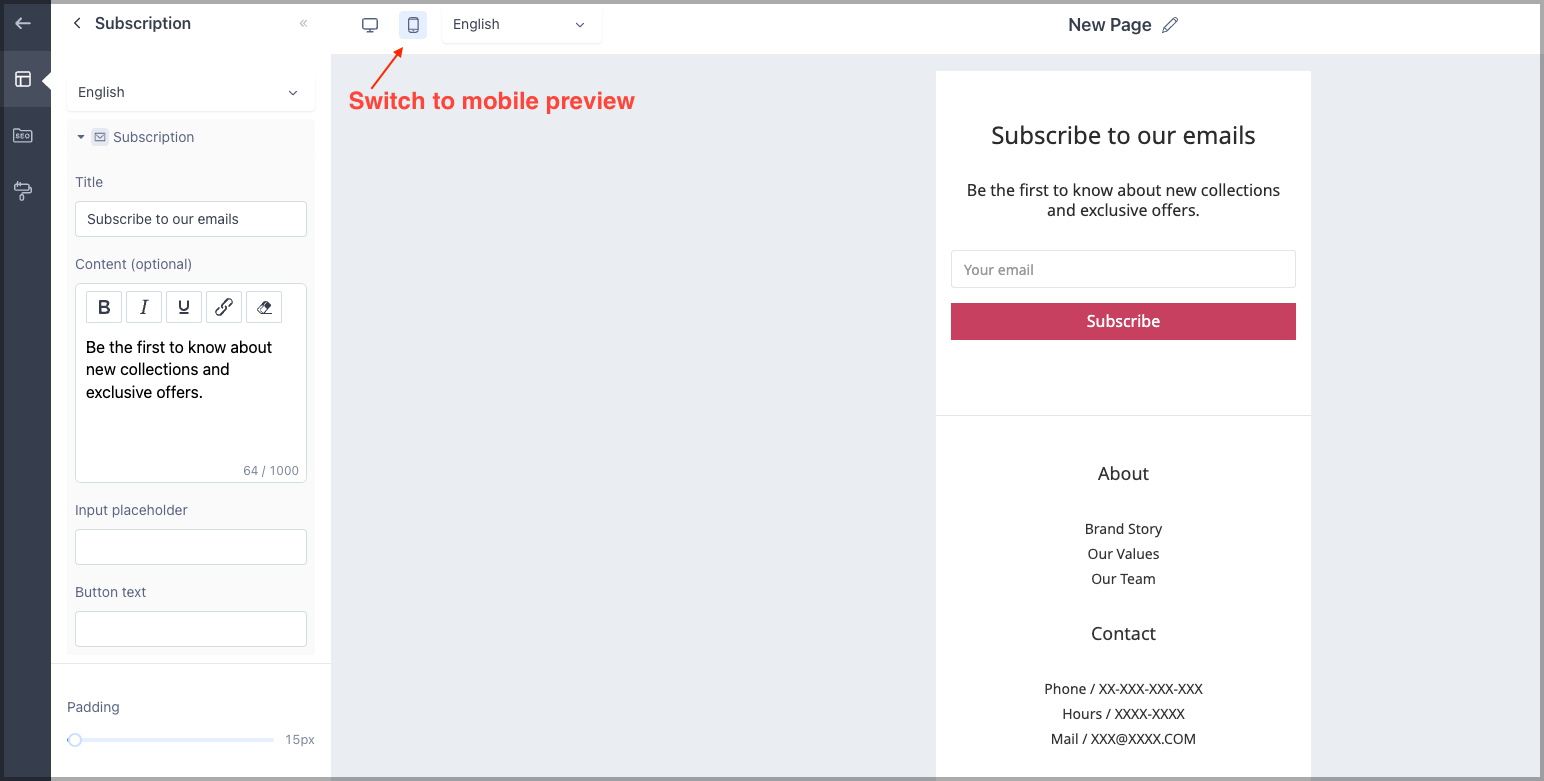Adjust the Padding slider handle
Image resolution: width=1544 pixels, height=781 pixels.
click(x=75, y=740)
